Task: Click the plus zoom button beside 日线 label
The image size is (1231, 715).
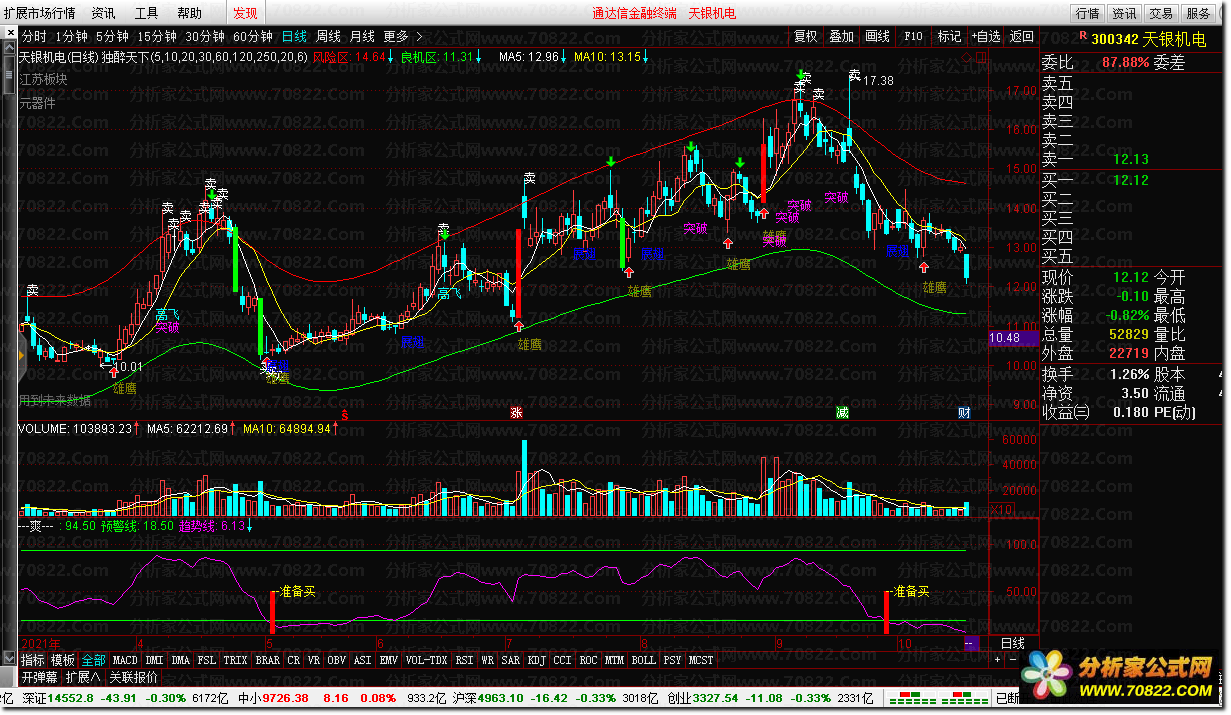Action: (x=997, y=660)
